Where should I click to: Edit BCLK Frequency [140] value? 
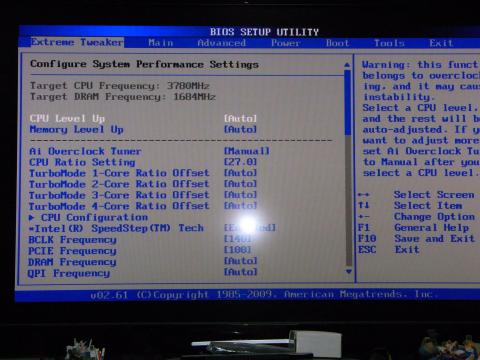pyautogui.click(x=237, y=239)
